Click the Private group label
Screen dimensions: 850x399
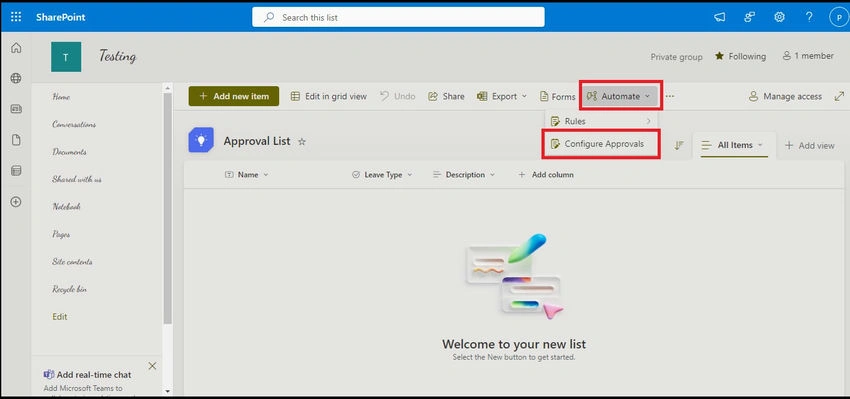pyautogui.click(x=677, y=57)
